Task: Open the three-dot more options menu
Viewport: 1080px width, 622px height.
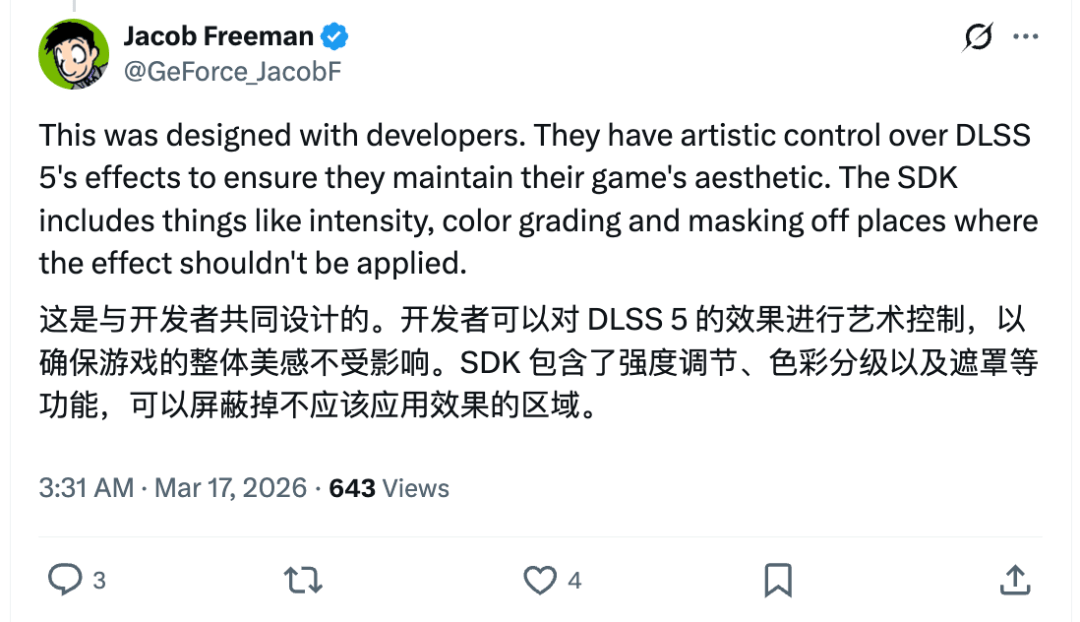Action: [x=1026, y=37]
